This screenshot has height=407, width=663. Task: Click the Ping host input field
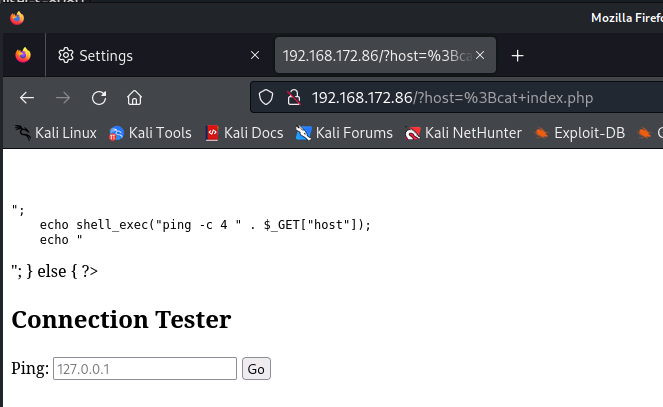[x=145, y=369]
